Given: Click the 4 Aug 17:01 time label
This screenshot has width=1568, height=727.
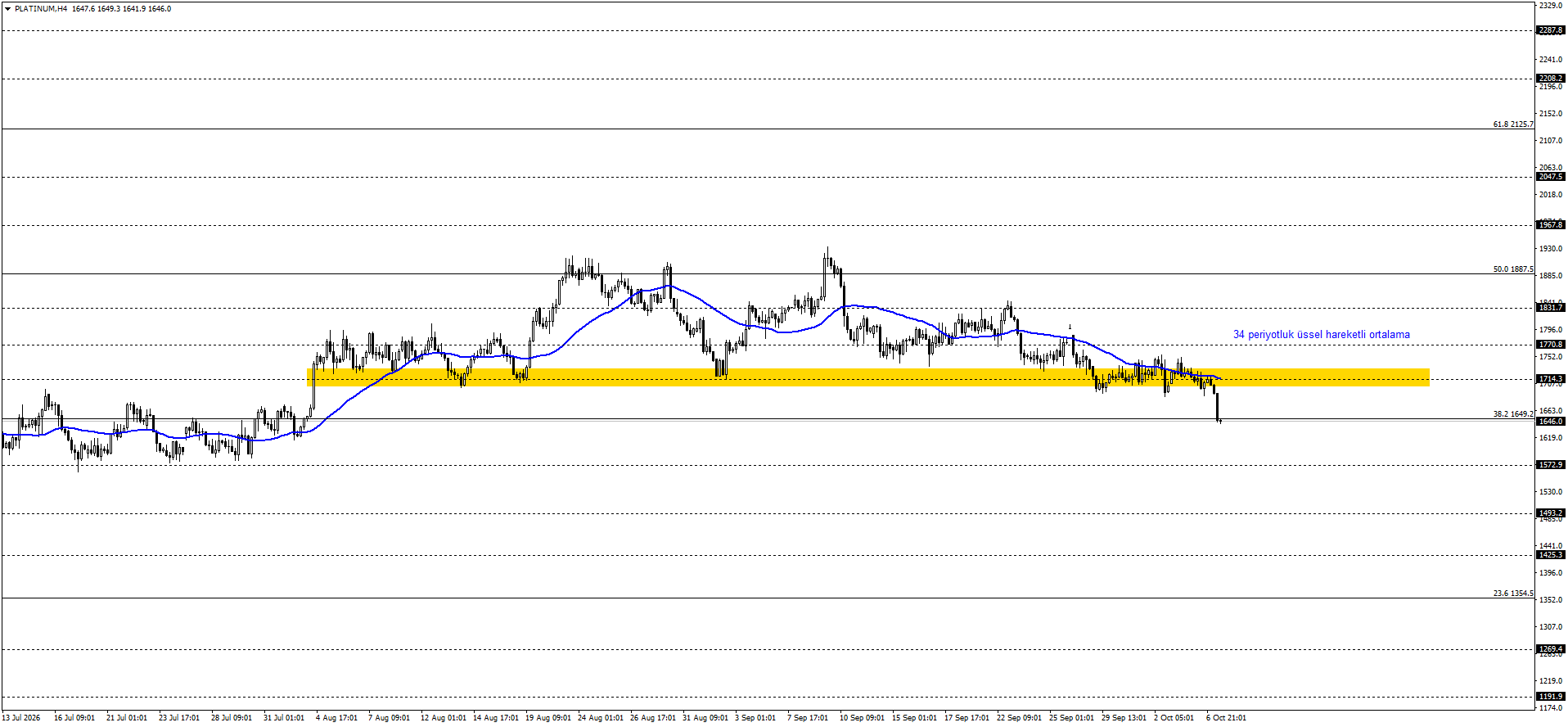Looking at the screenshot, I should (x=336, y=718).
